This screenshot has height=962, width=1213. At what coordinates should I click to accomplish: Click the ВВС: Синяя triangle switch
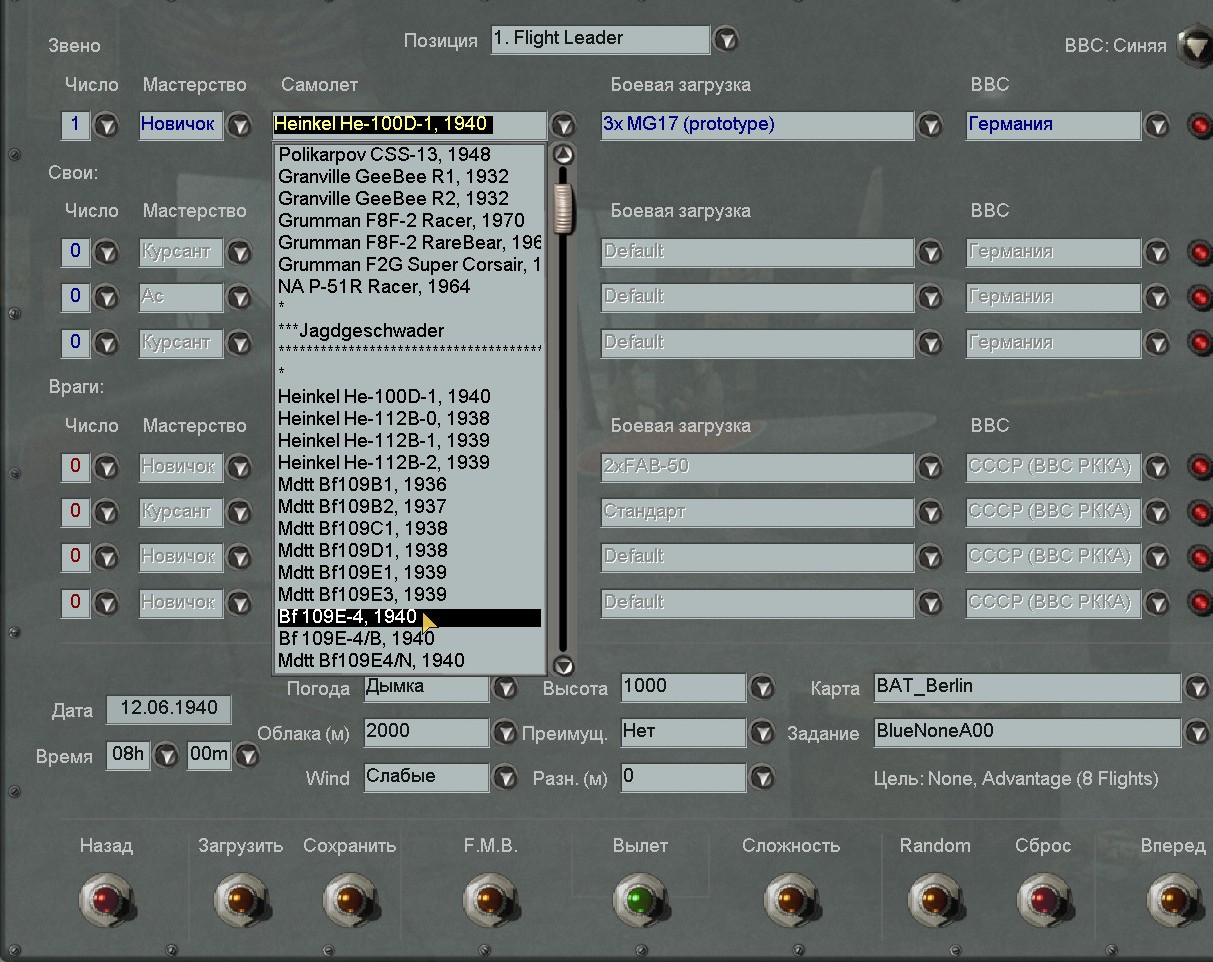coord(1194,45)
